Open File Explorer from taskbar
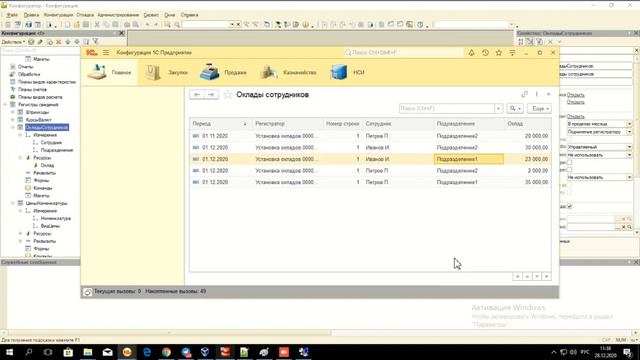The image size is (640, 360). (x=88, y=352)
